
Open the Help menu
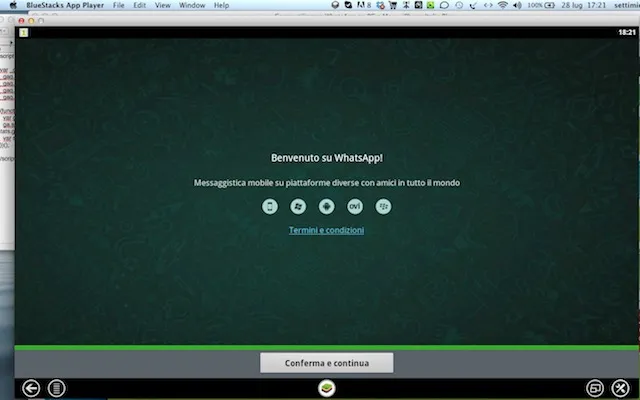tap(221, 5)
